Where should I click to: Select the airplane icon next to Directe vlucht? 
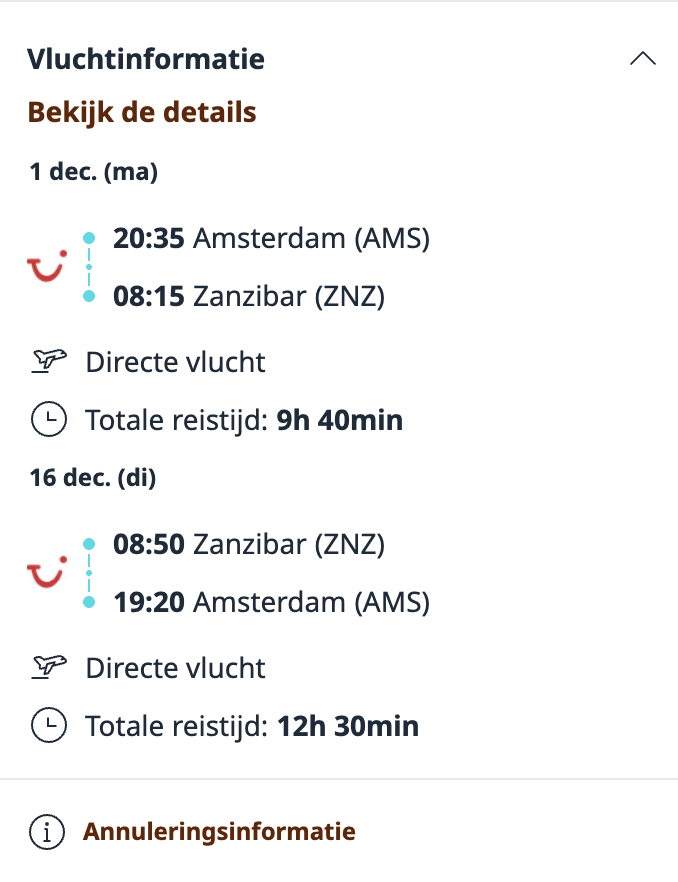click(x=48, y=361)
